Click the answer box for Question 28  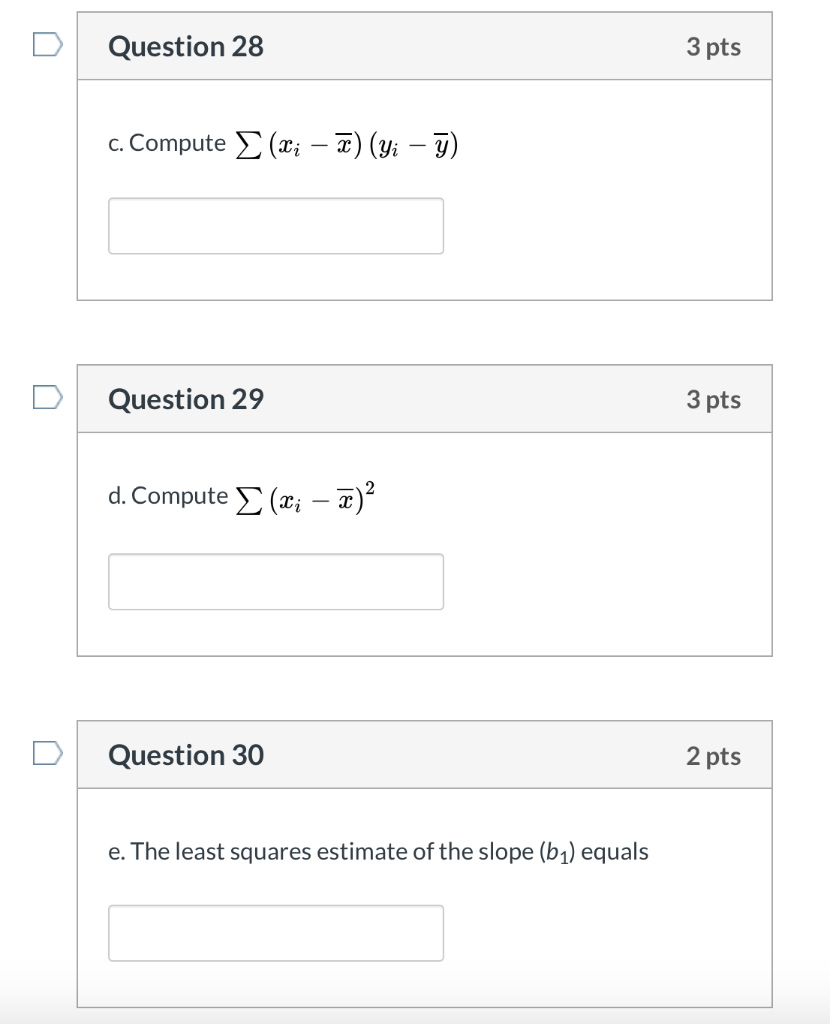tap(276, 226)
